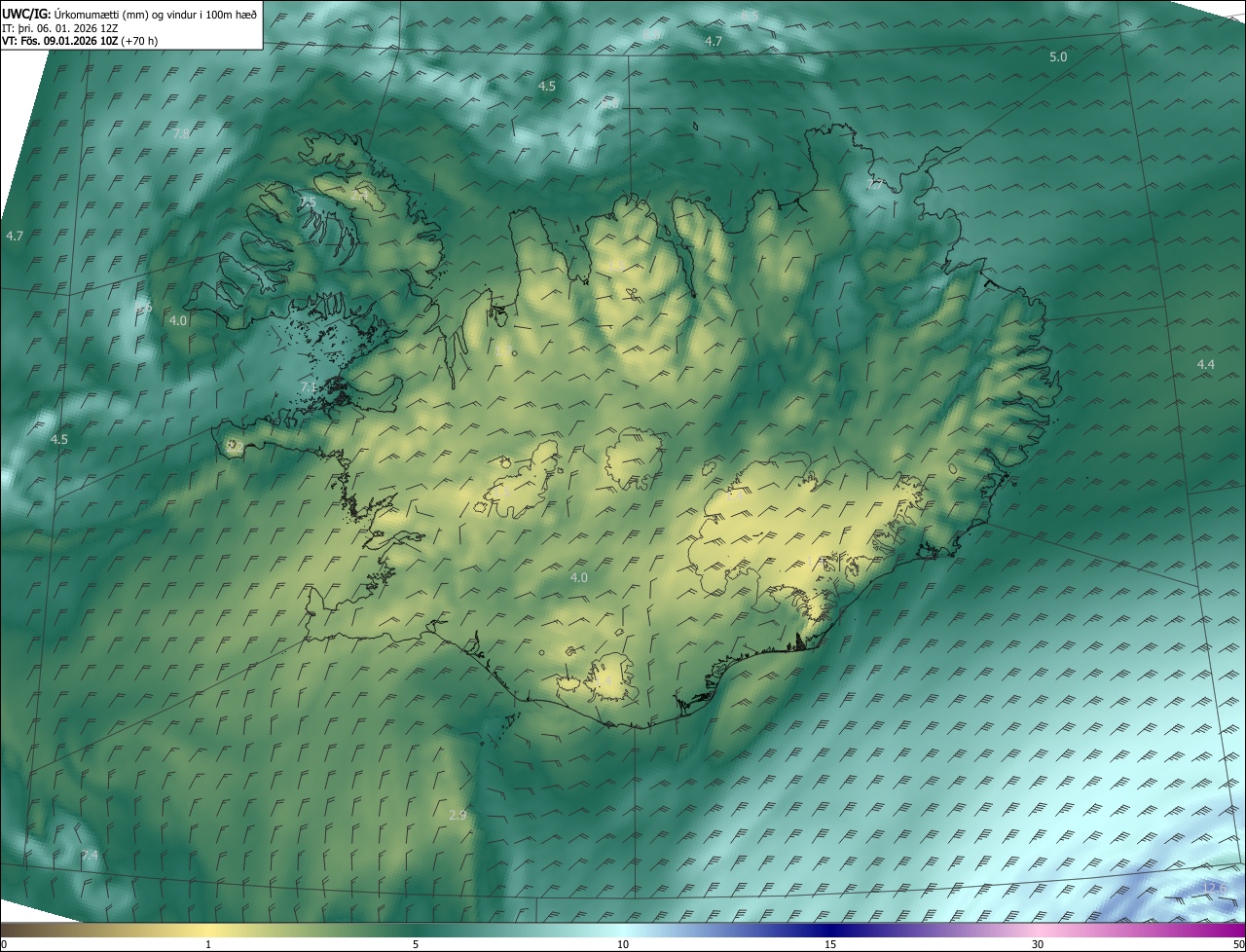Click the '5.0' value label on the map
1246x952 pixels.
pos(1058,57)
